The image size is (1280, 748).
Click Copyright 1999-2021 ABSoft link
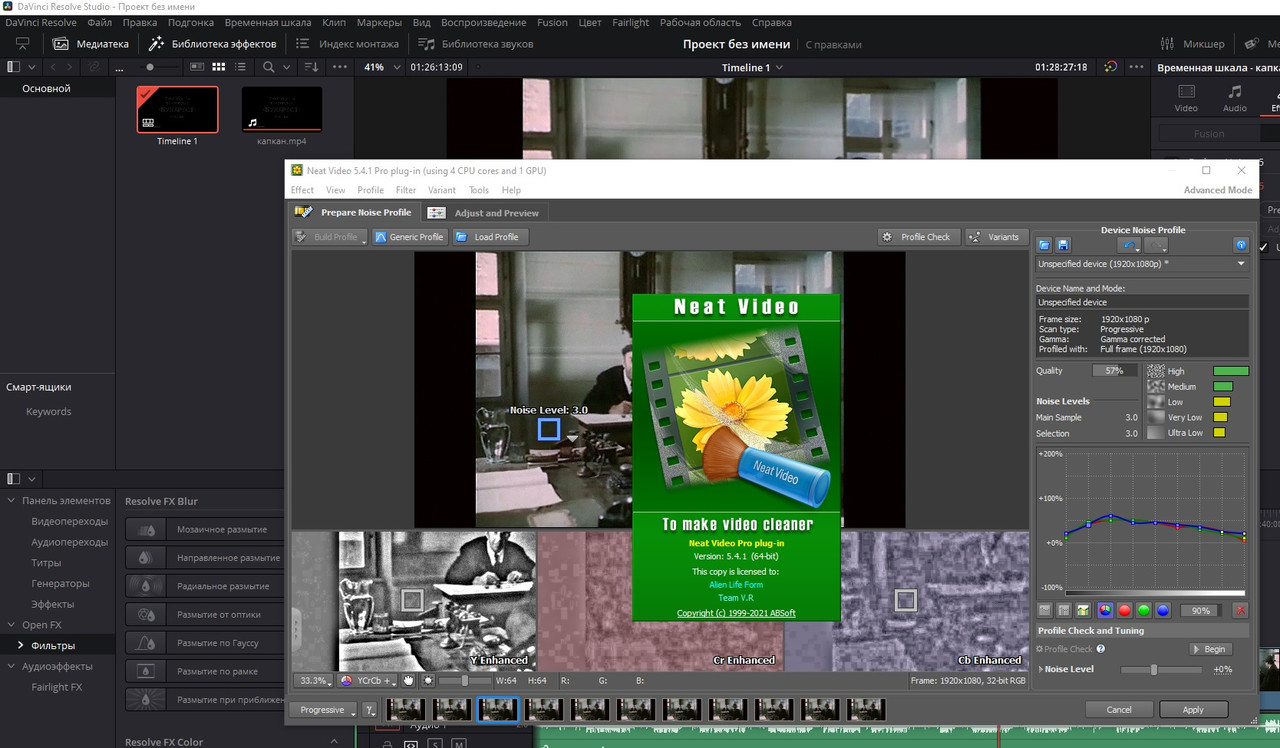[736, 613]
